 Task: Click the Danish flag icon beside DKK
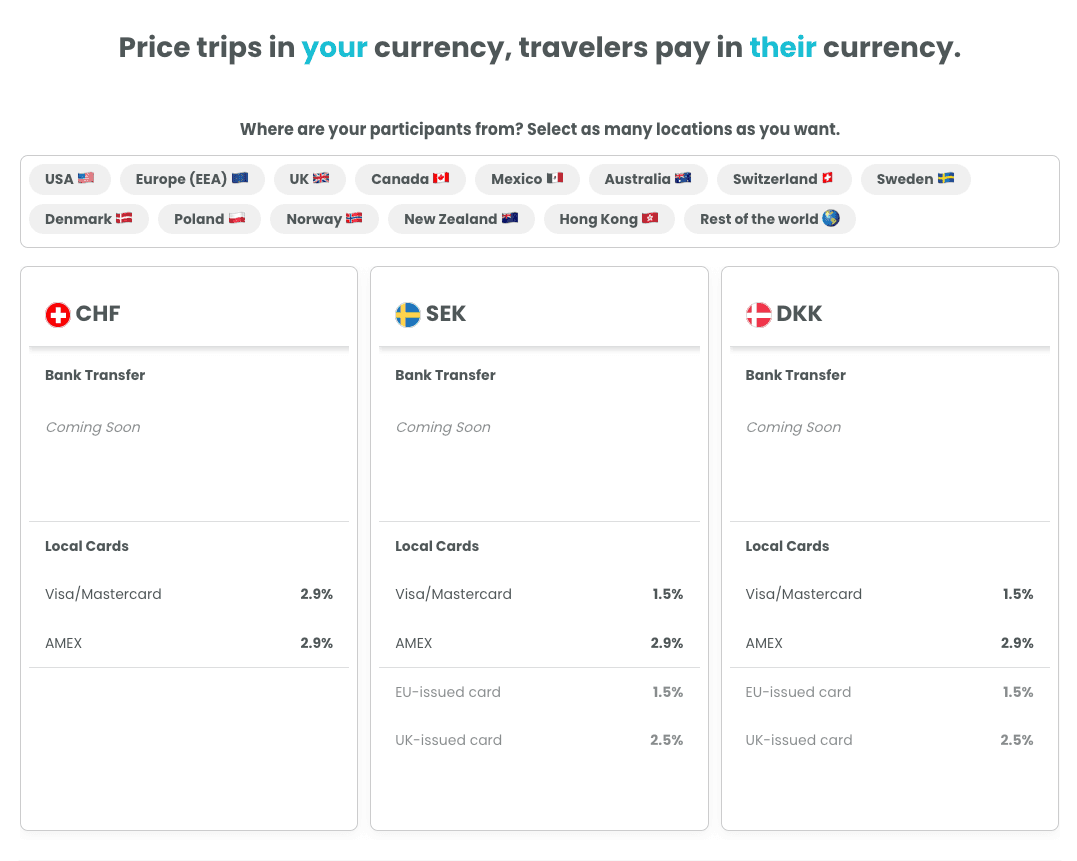click(758, 315)
